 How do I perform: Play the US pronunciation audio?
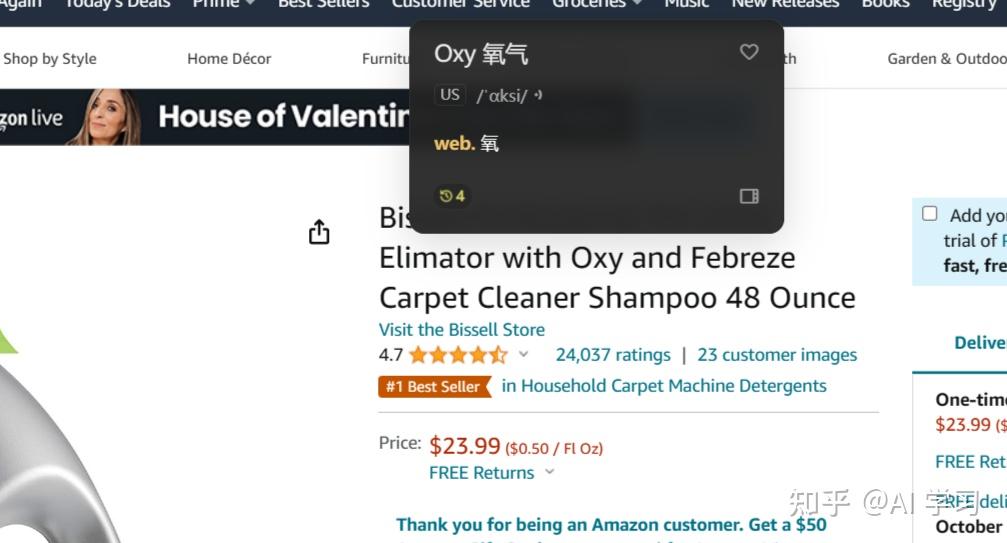(x=538, y=95)
